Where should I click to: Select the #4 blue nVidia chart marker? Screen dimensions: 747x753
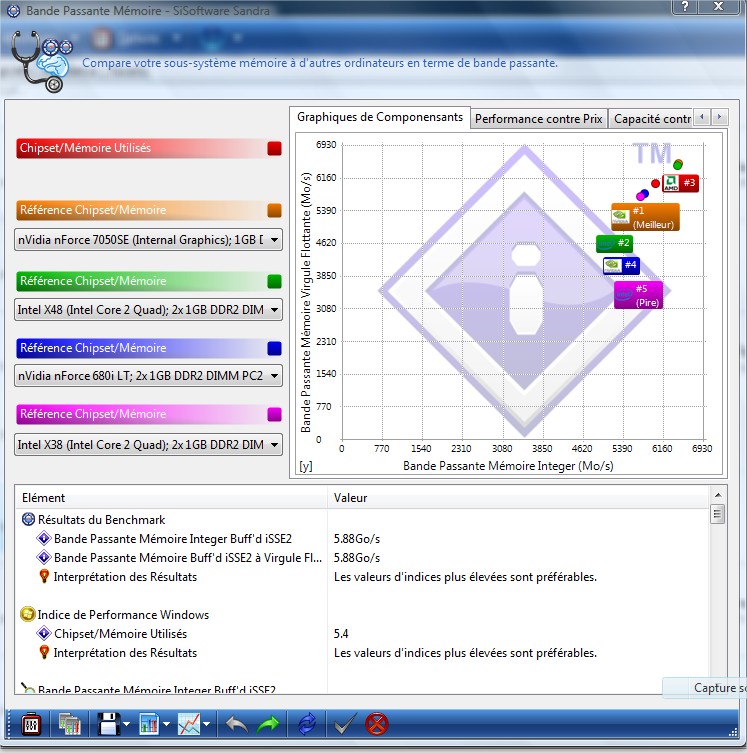click(x=621, y=266)
